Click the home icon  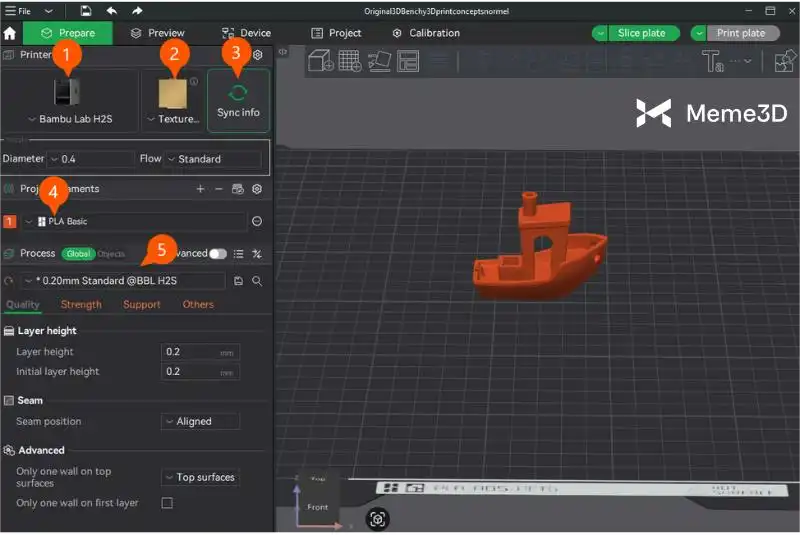10,33
